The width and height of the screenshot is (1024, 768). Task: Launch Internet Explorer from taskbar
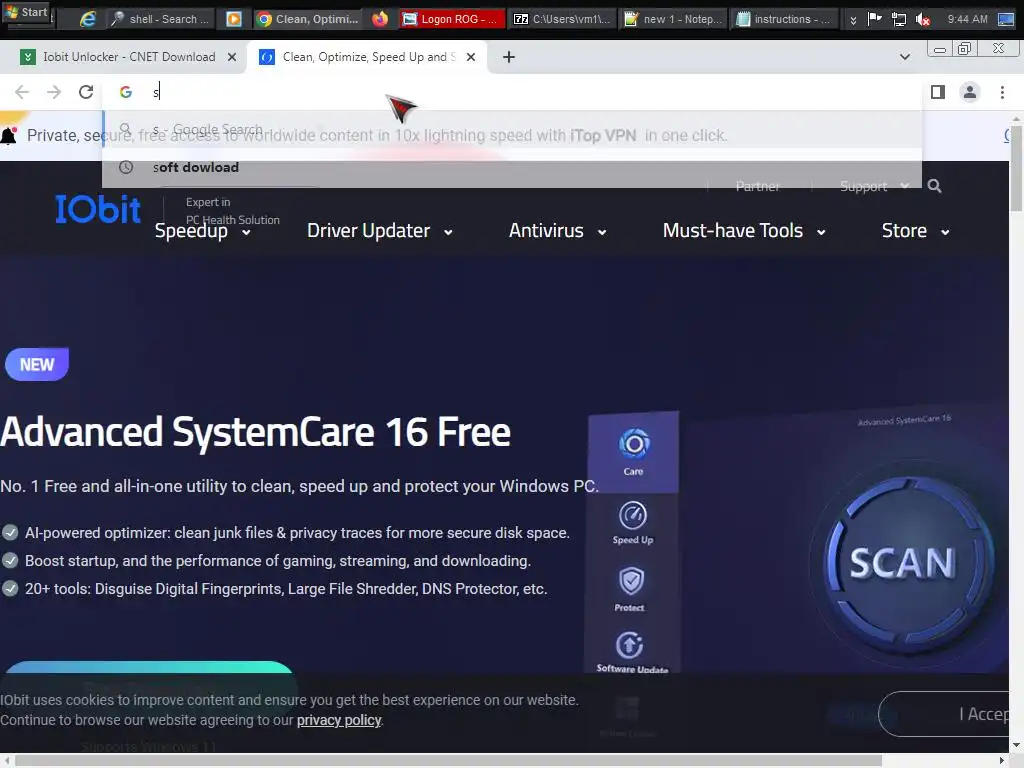88,19
